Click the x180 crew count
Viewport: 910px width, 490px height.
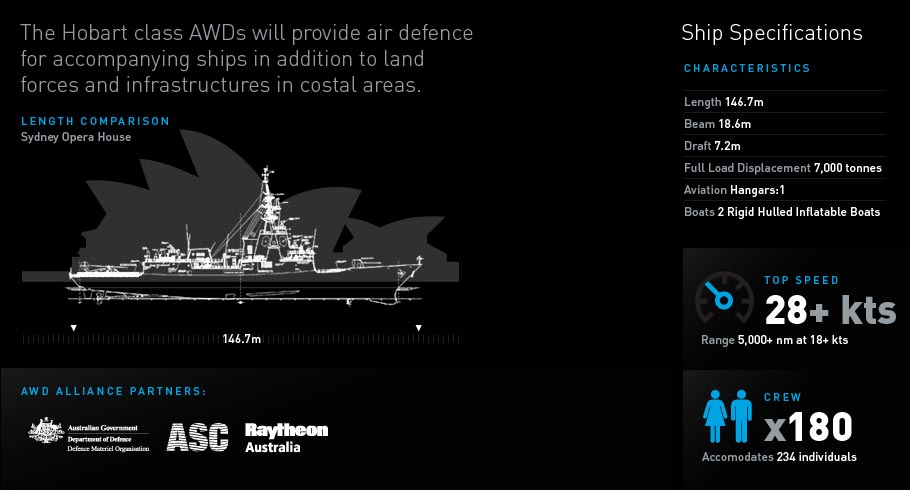[x=808, y=428]
